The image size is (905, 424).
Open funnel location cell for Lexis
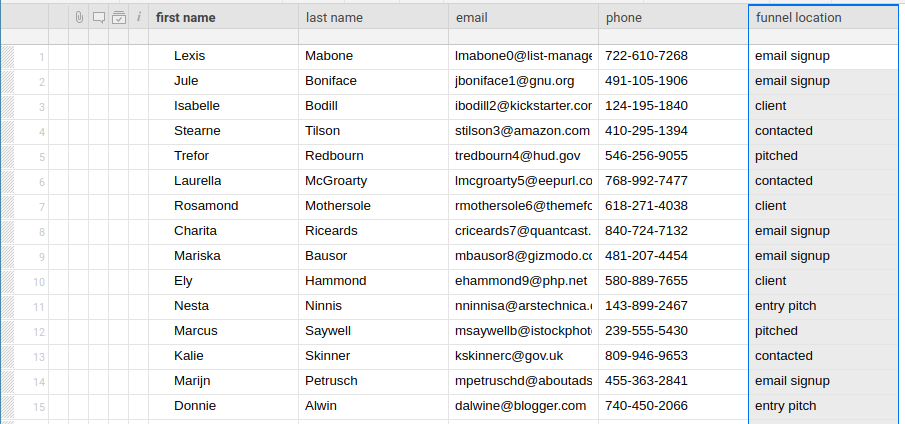pyautogui.click(x=822, y=56)
